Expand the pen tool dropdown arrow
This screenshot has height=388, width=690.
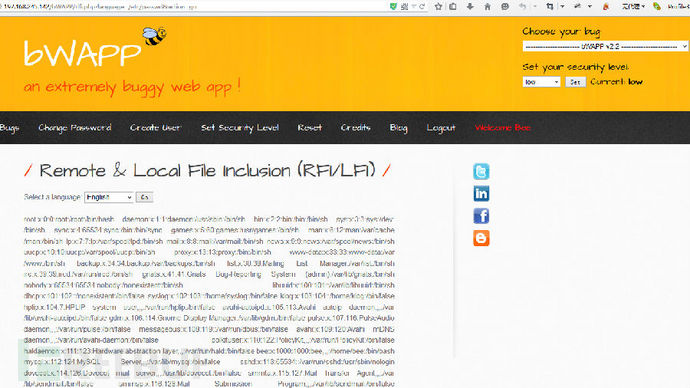[590, 7]
